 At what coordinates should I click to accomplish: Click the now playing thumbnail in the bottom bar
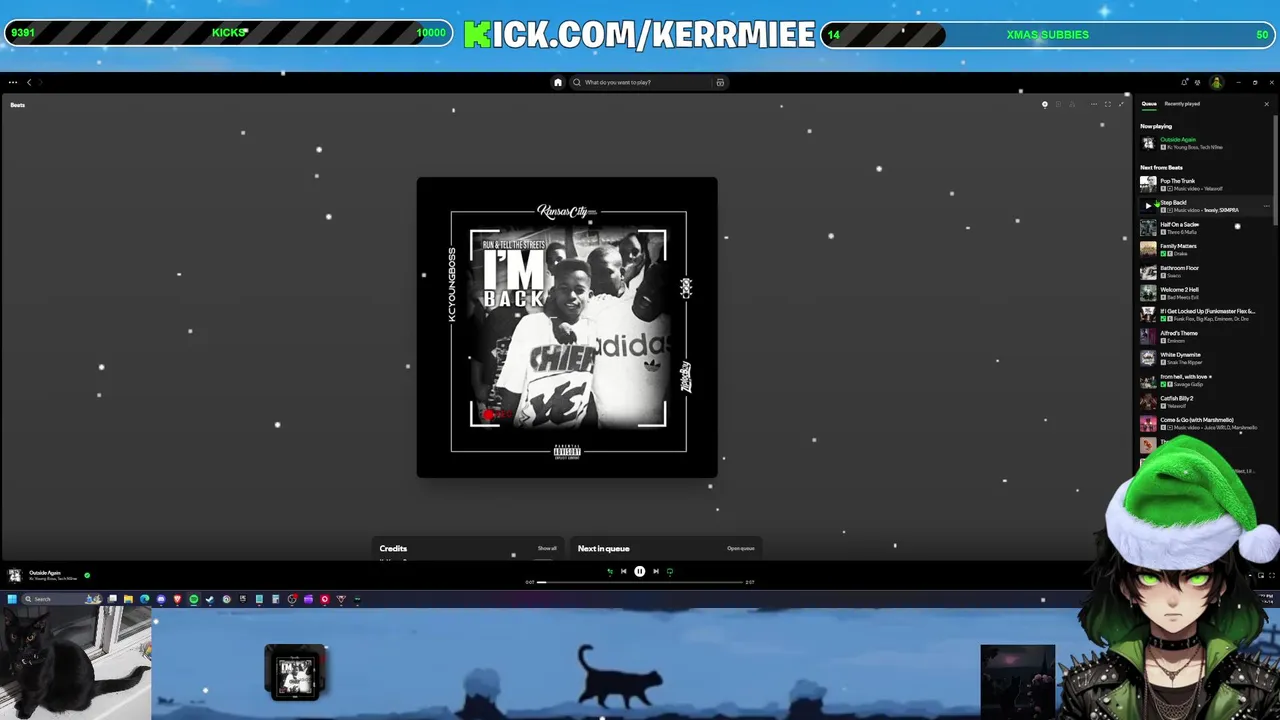tap(15, 575)
